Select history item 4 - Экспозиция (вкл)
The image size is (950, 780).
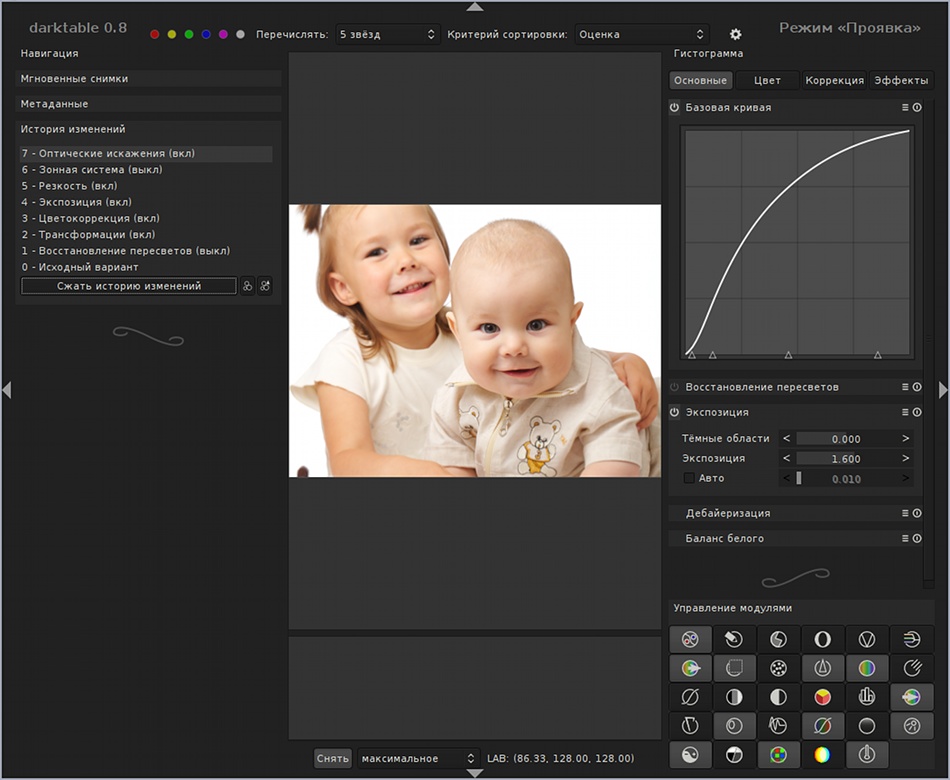click(145, 202)
